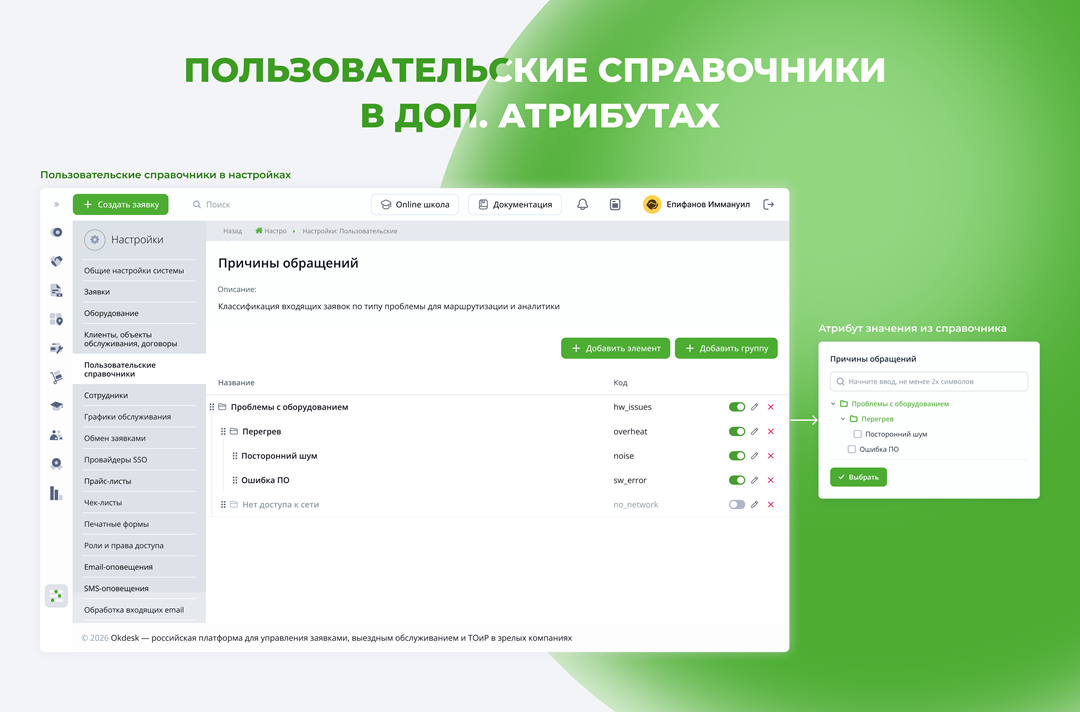Click folder icon of Нет доступа к сети
This screenshot has width=1080, height=712.
tap(234, 505)
